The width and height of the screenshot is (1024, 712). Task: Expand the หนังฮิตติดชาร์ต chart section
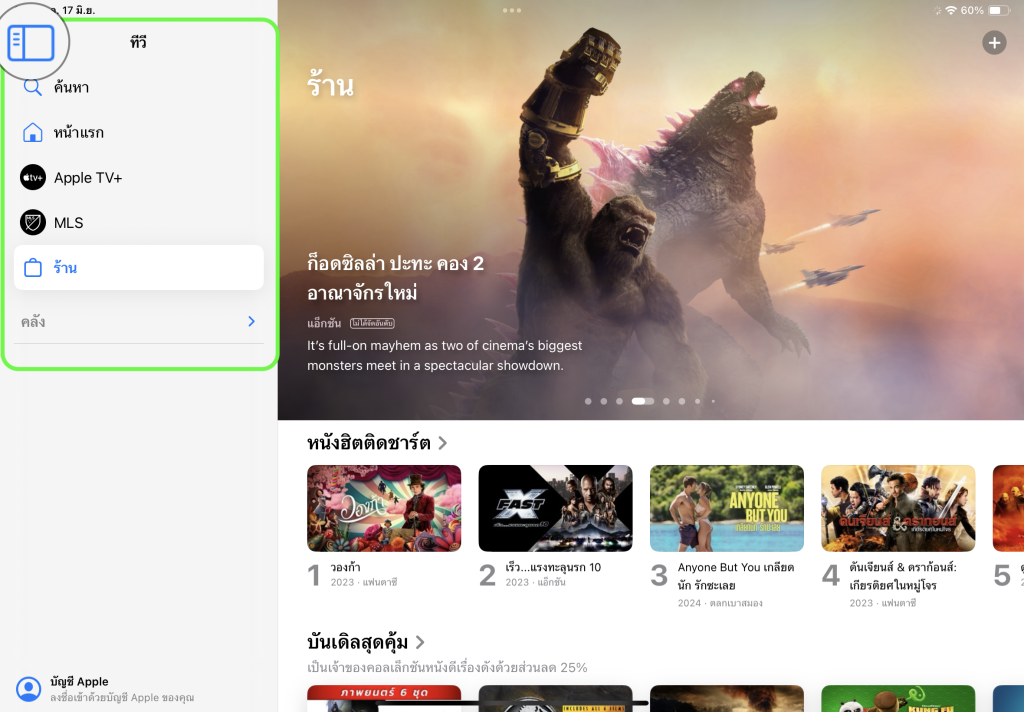[442, 442]
